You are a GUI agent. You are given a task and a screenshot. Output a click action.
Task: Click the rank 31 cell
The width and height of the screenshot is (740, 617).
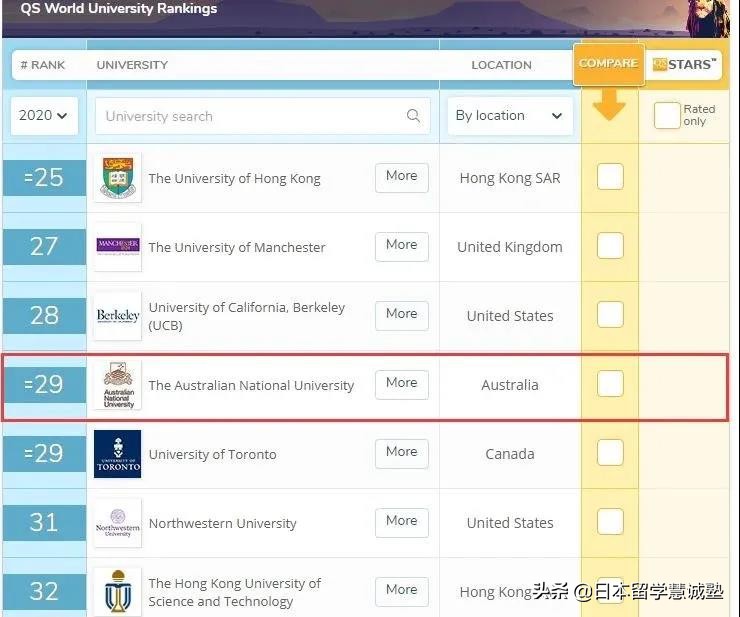point(44,522)
